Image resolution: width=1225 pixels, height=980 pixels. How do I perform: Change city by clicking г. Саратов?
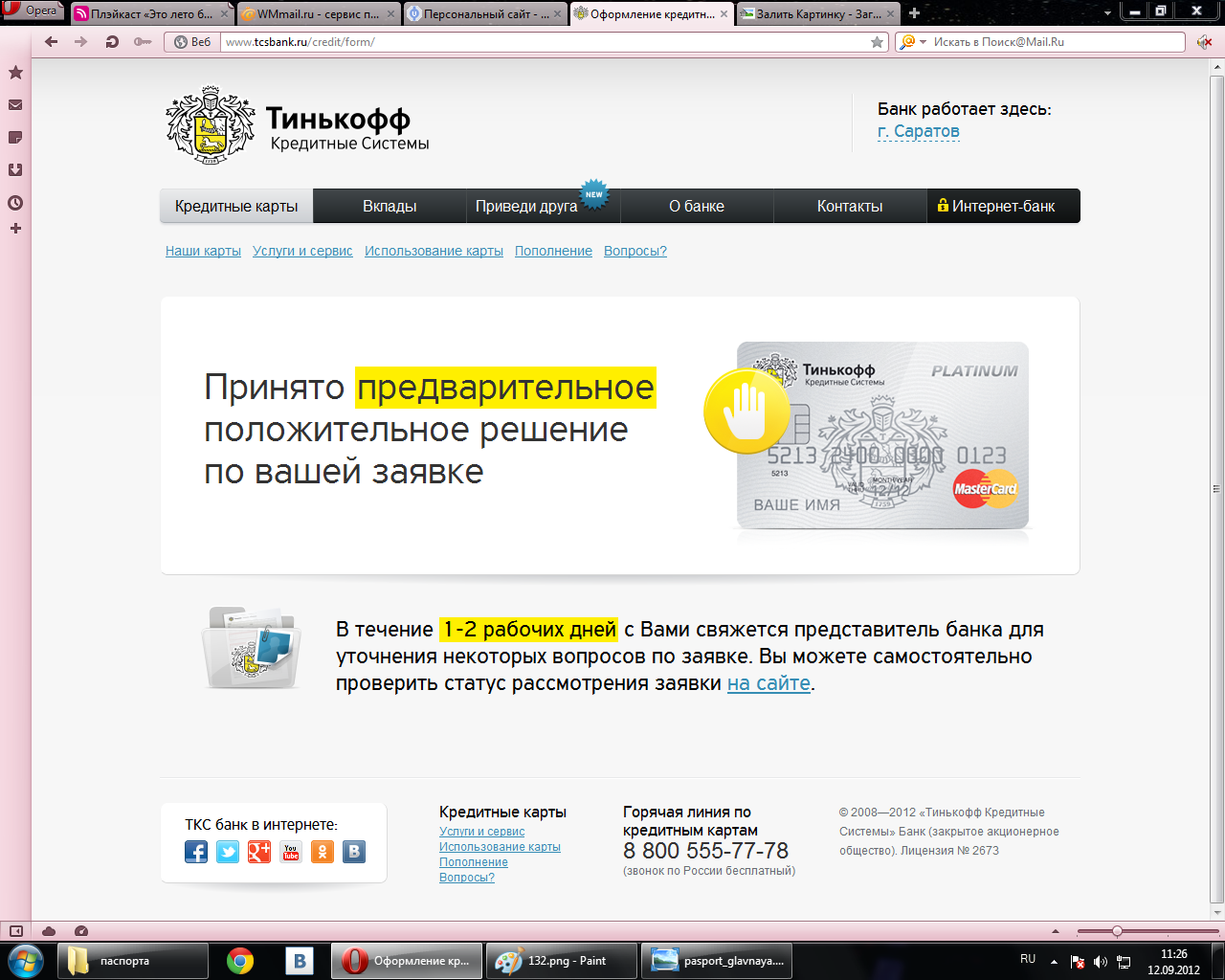(919, 132)
